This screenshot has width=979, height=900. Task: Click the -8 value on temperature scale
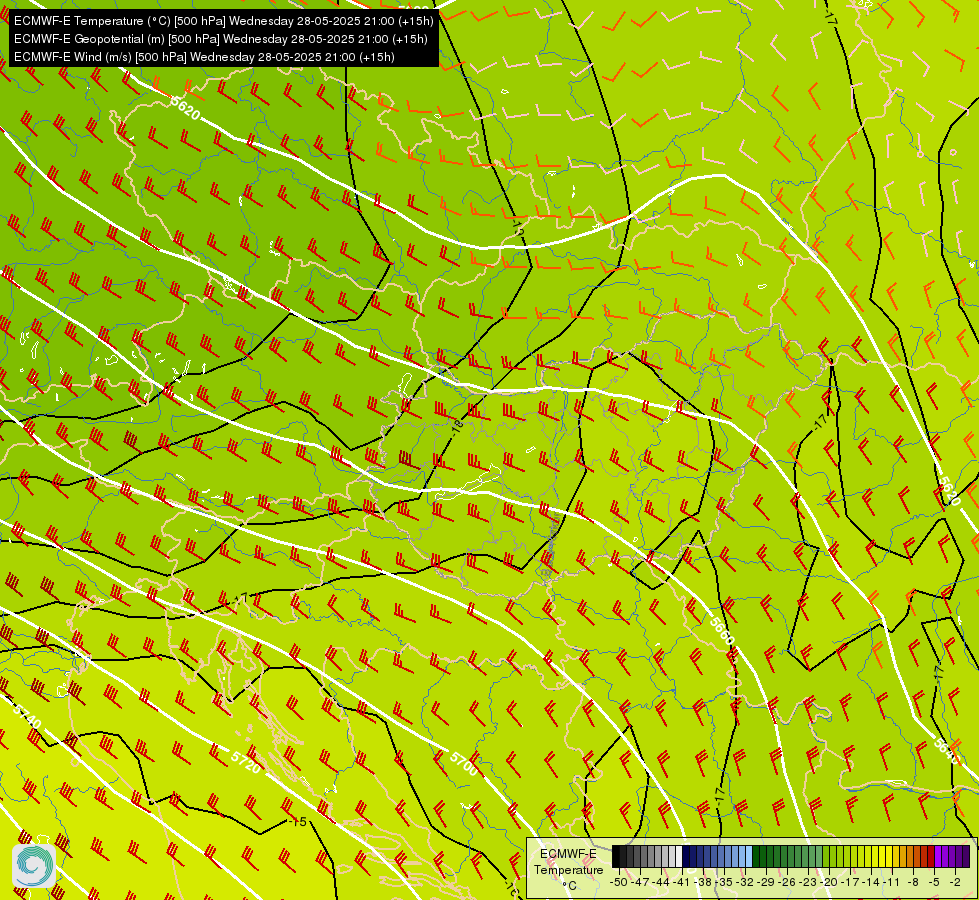[913, 883]
